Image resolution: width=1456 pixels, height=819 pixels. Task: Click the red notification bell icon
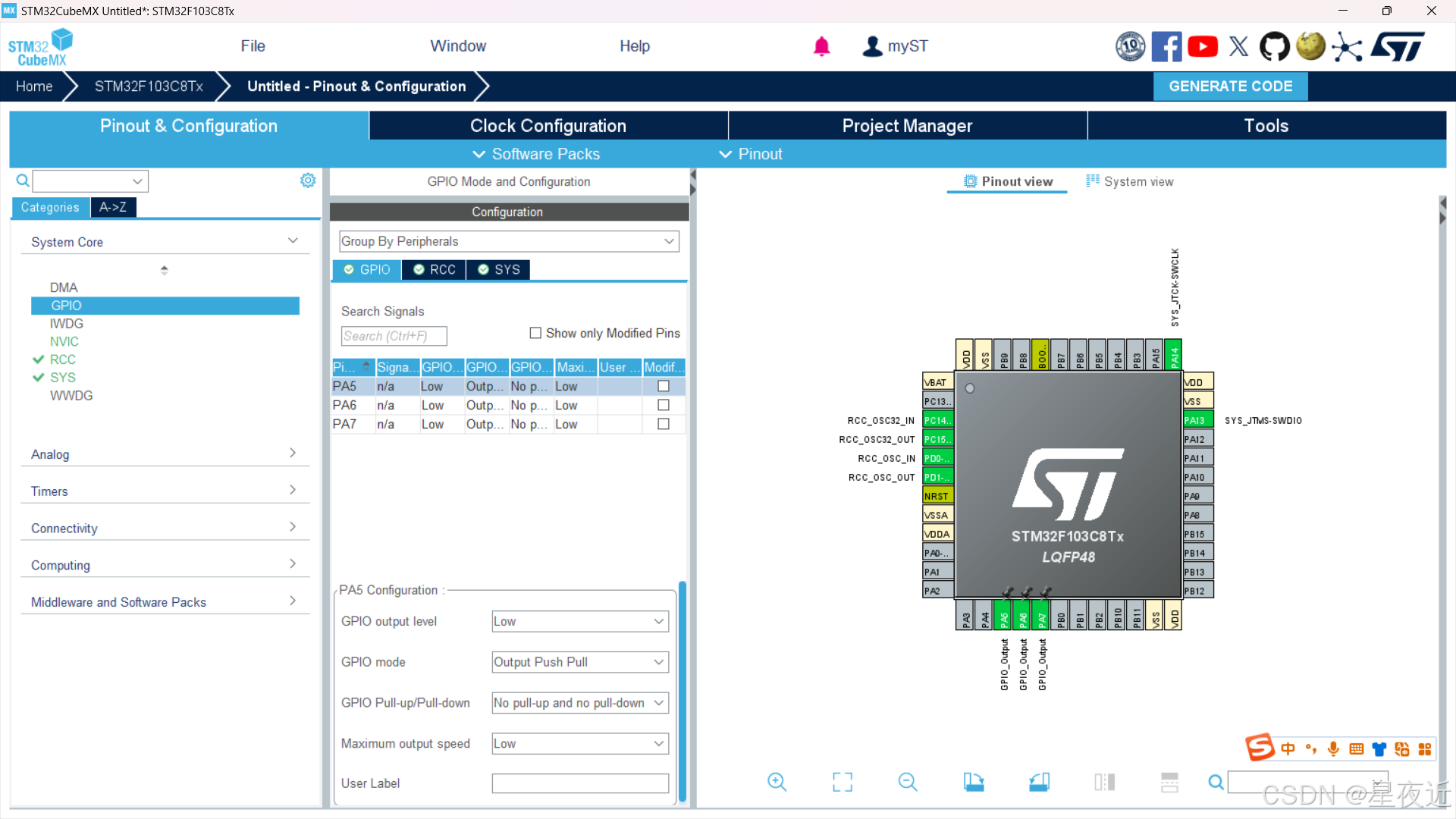pyautogui.click(x=821, y=46)
